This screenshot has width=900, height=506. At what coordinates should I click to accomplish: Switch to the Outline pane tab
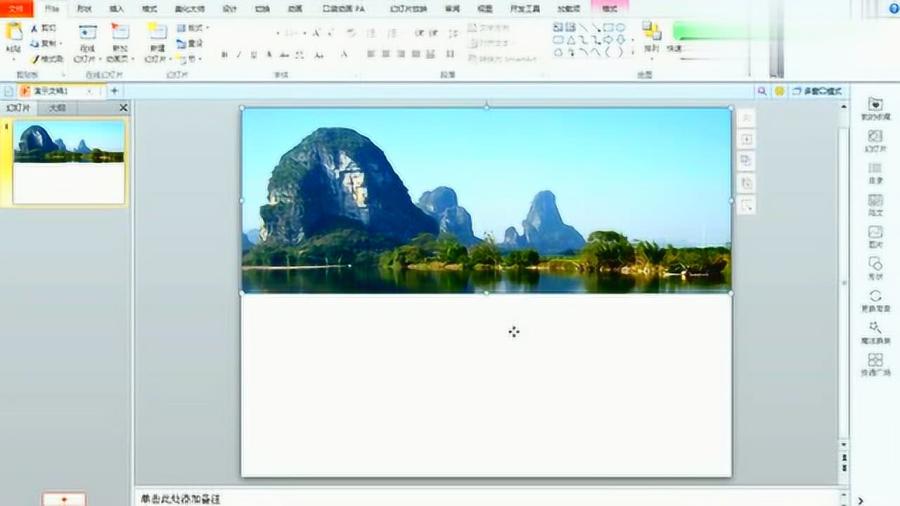click(58, 107)
